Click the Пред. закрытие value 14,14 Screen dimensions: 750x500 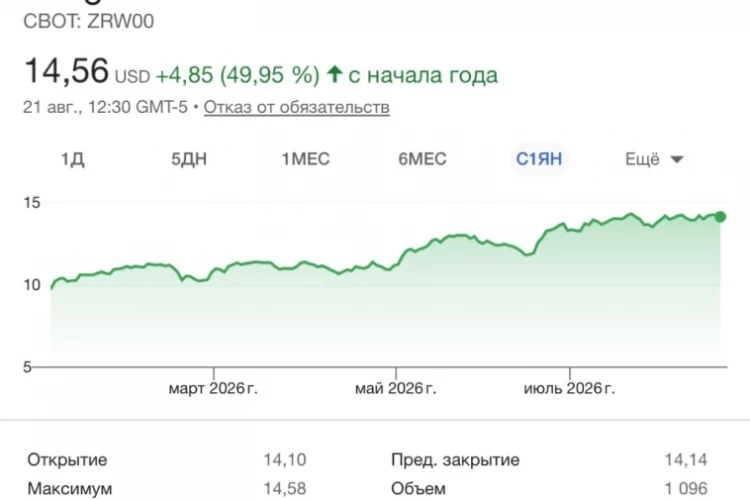(x=686, y=460)
